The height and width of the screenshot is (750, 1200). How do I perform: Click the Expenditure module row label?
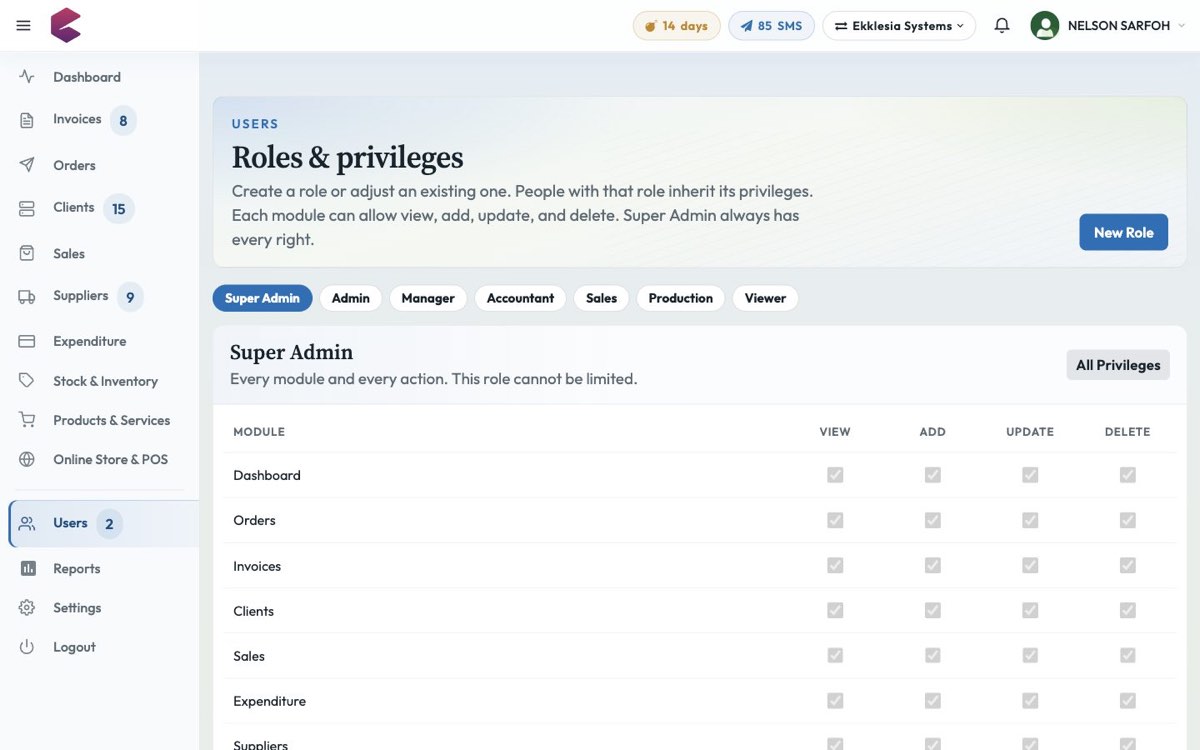(269, 701)
